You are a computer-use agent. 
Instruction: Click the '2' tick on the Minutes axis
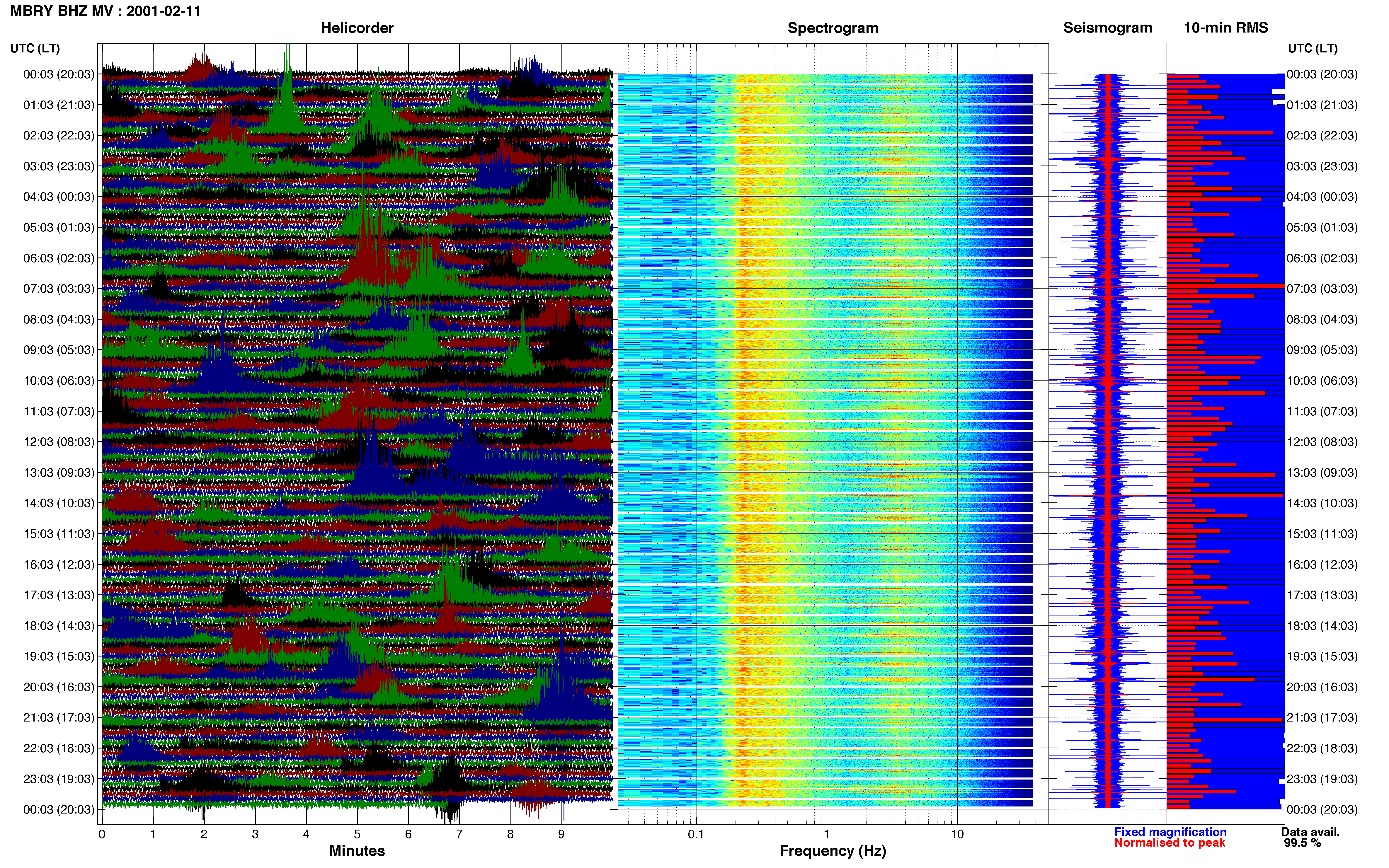point(204,835)
